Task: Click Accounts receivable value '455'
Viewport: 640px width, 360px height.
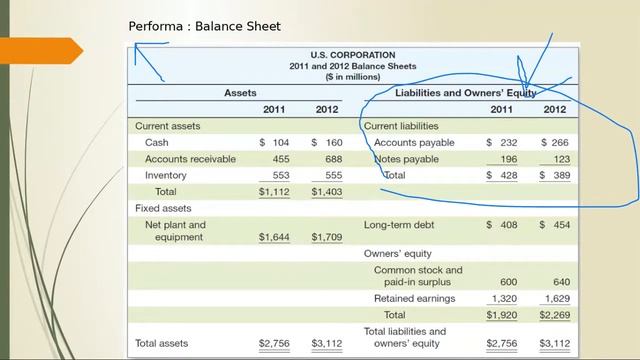Action: 281,159
